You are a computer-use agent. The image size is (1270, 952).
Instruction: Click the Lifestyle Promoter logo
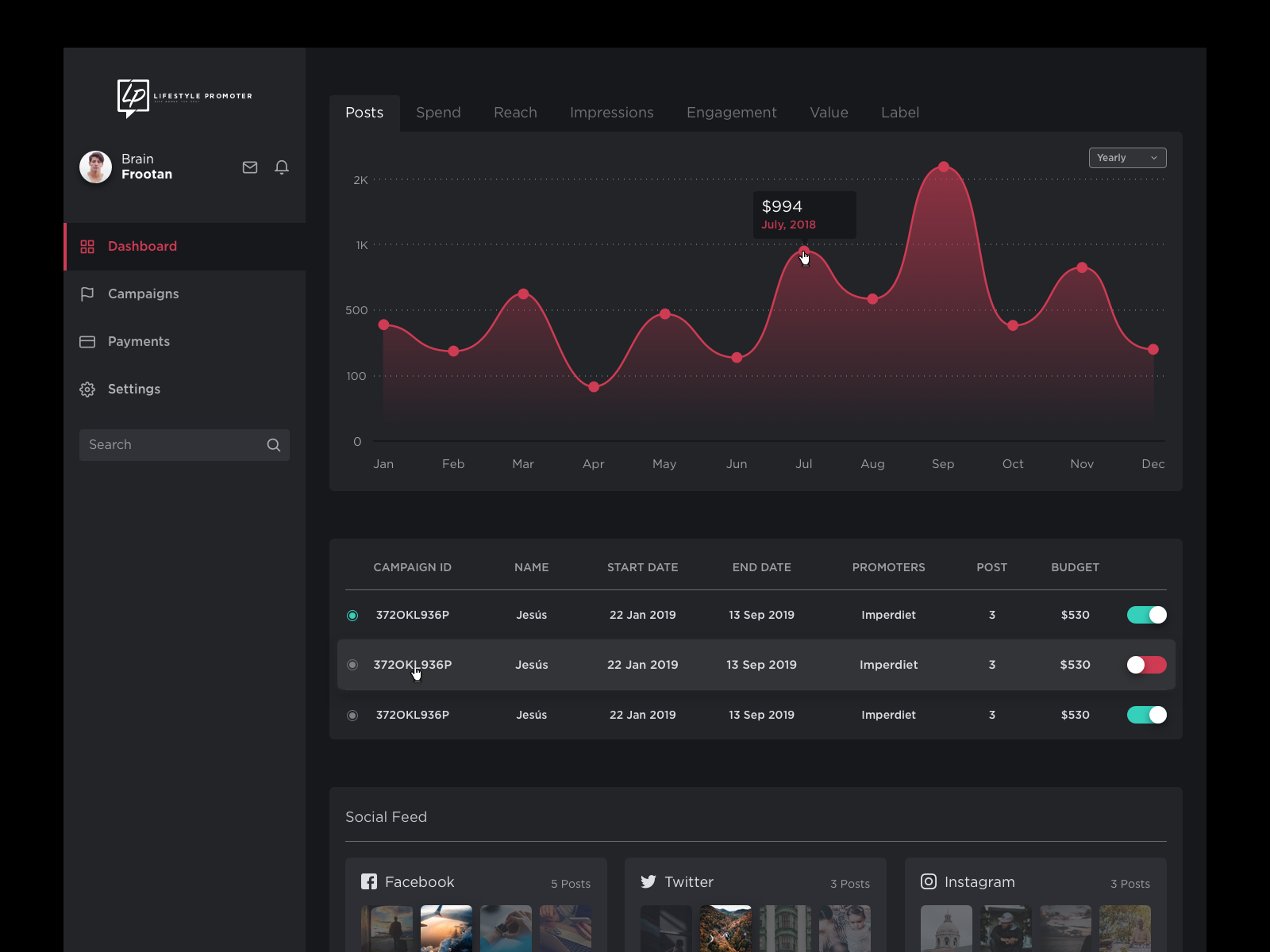click(x=184, y=98)
